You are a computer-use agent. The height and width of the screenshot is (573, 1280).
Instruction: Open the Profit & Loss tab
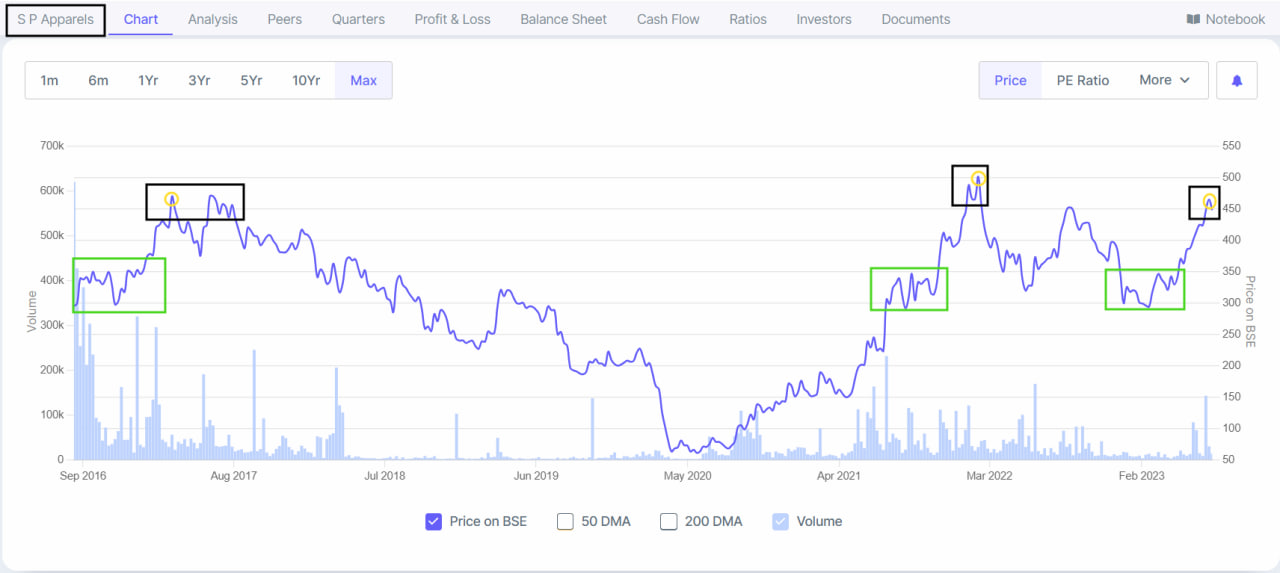click(452, 19)
